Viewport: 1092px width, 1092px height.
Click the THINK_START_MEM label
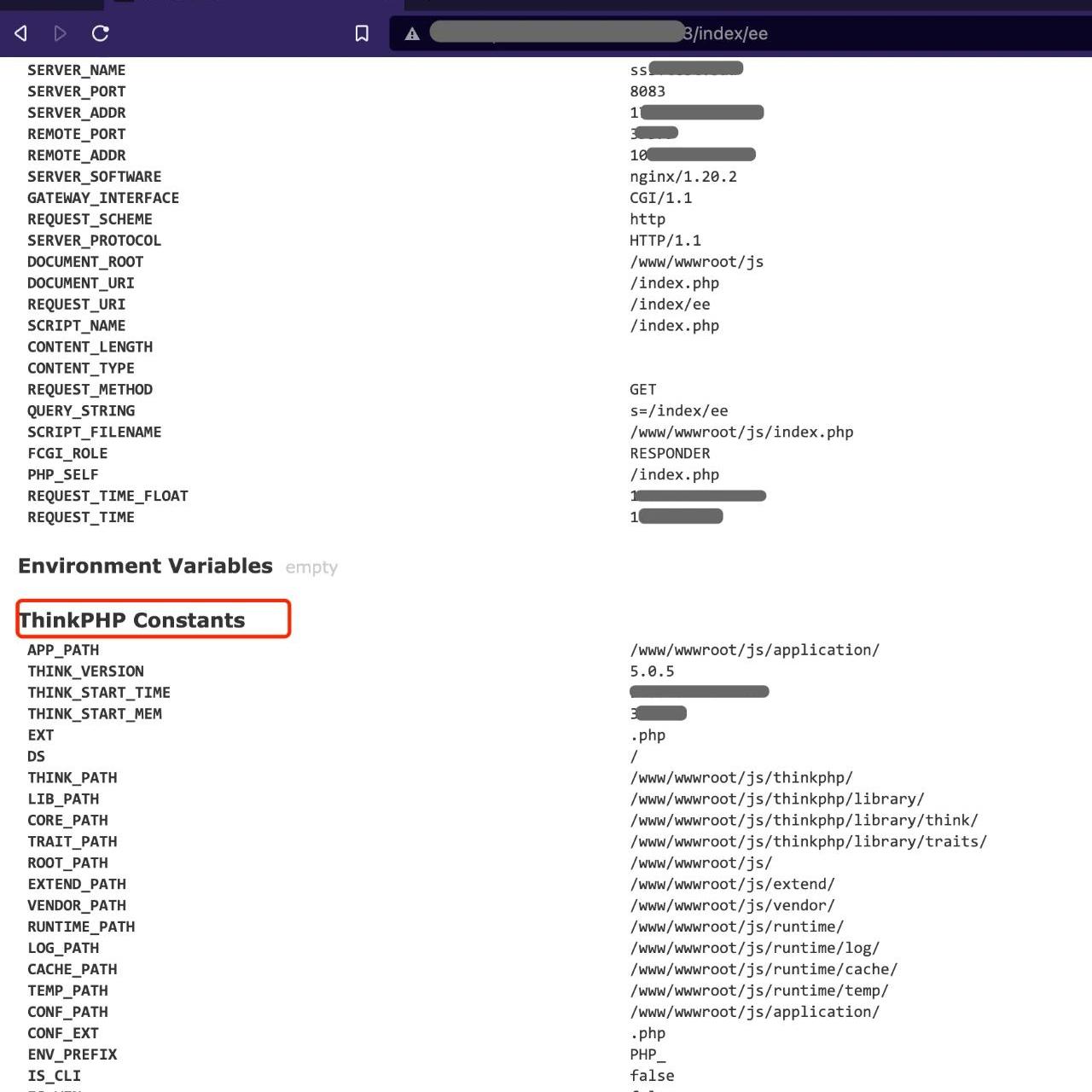pyautogui.click(x=95, y=714)
